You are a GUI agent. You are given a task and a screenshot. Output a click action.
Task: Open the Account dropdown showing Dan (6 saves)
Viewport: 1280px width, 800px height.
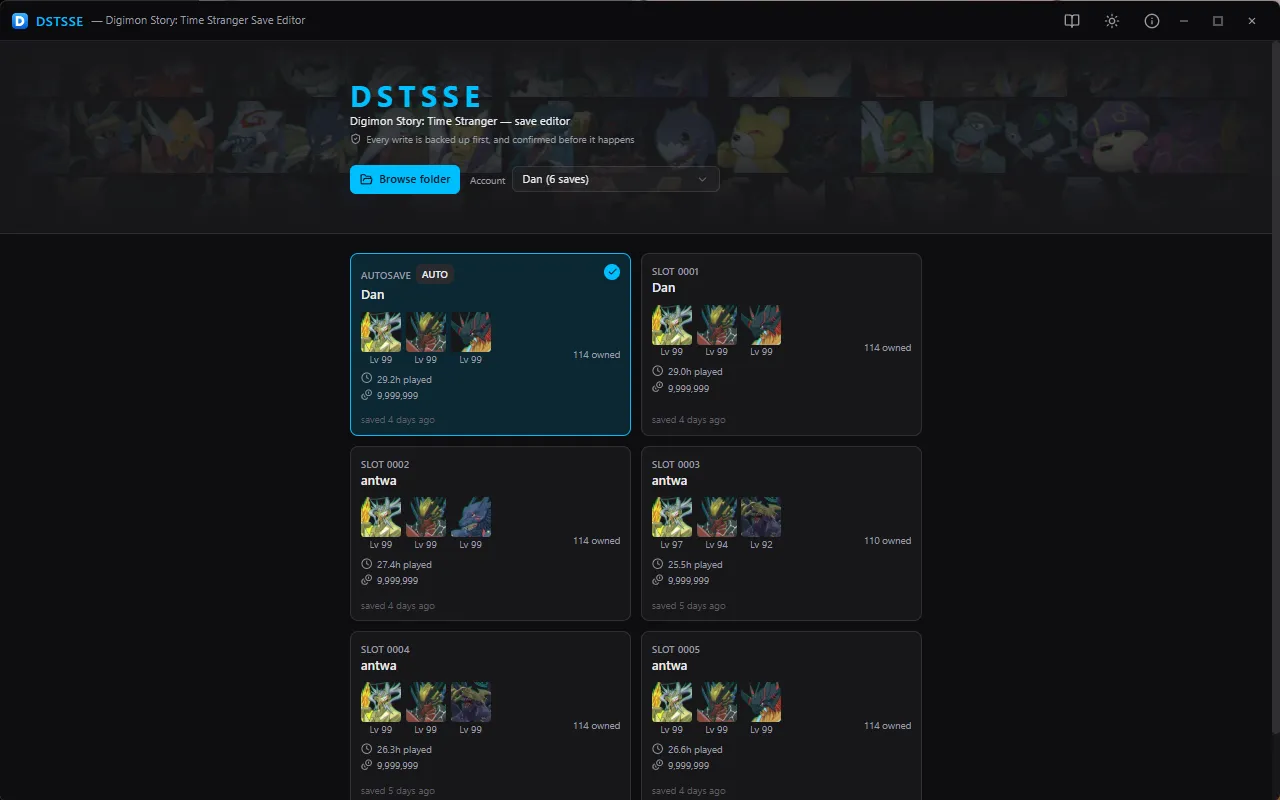click(x=616, y=179)
